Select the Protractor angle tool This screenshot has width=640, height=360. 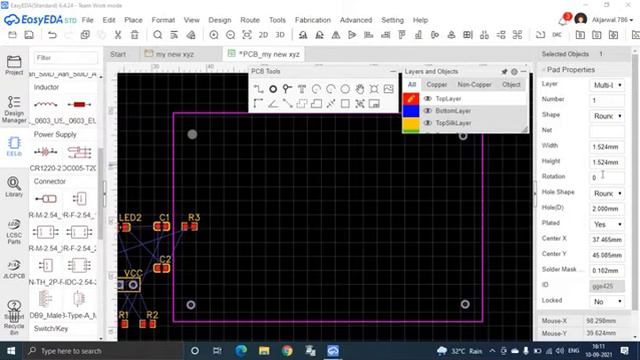tap(273, 104)
